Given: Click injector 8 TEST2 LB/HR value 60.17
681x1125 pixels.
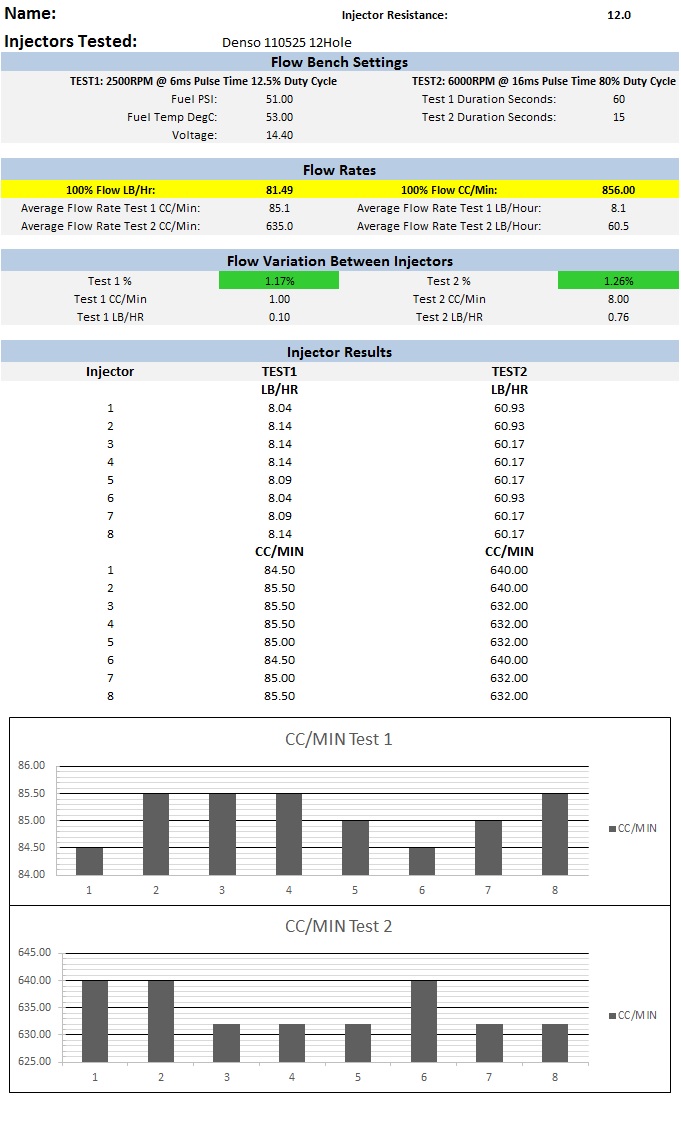Looking at the screenshot, I should pyautogui.click(x=509, y=534).
